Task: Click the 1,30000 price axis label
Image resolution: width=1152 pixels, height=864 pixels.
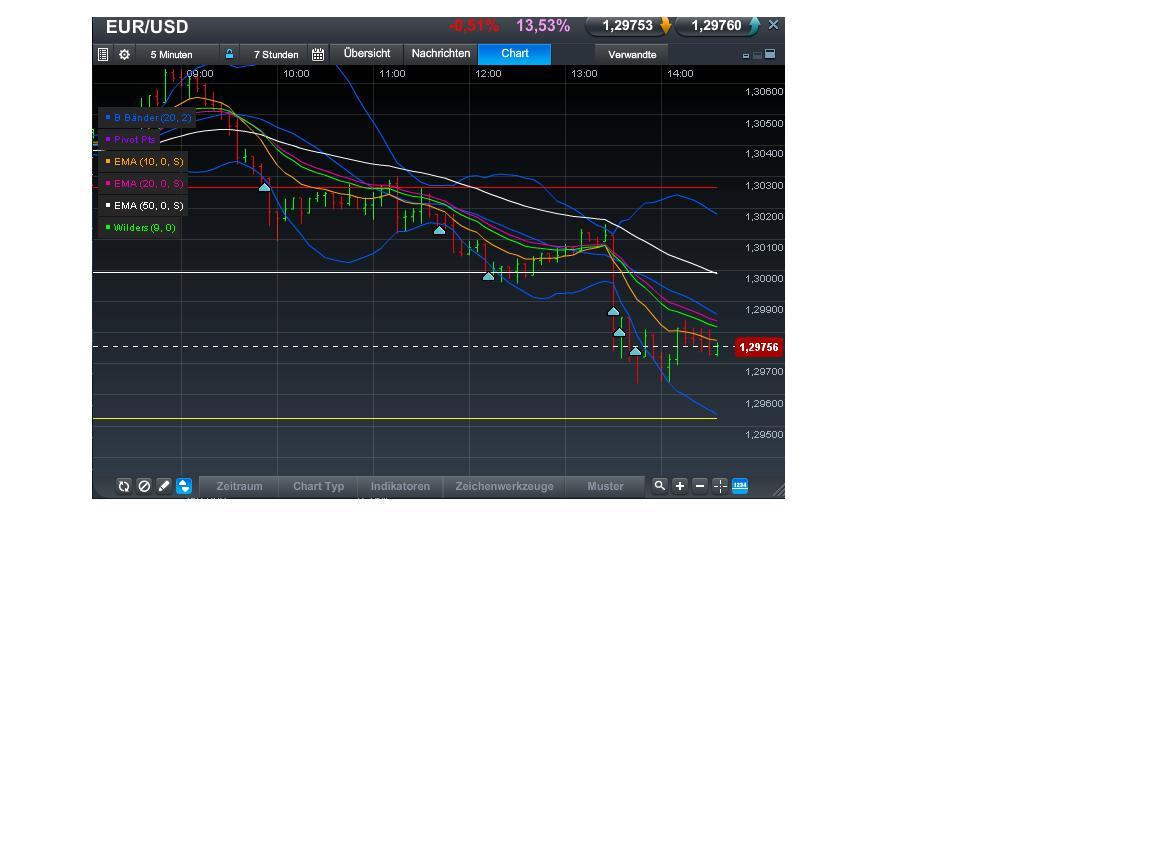Action: pos(764,278)
